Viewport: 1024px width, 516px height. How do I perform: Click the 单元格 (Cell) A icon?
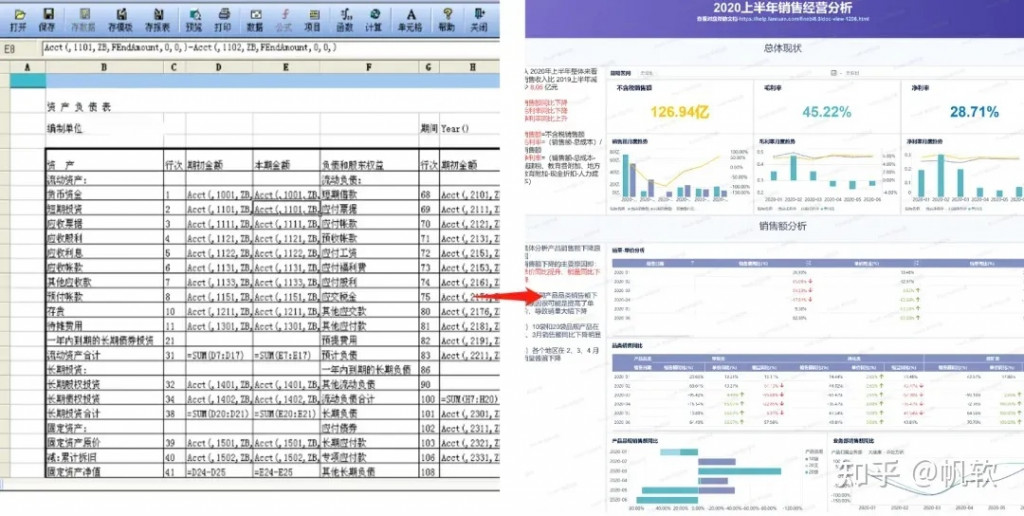tap(411, 20)
